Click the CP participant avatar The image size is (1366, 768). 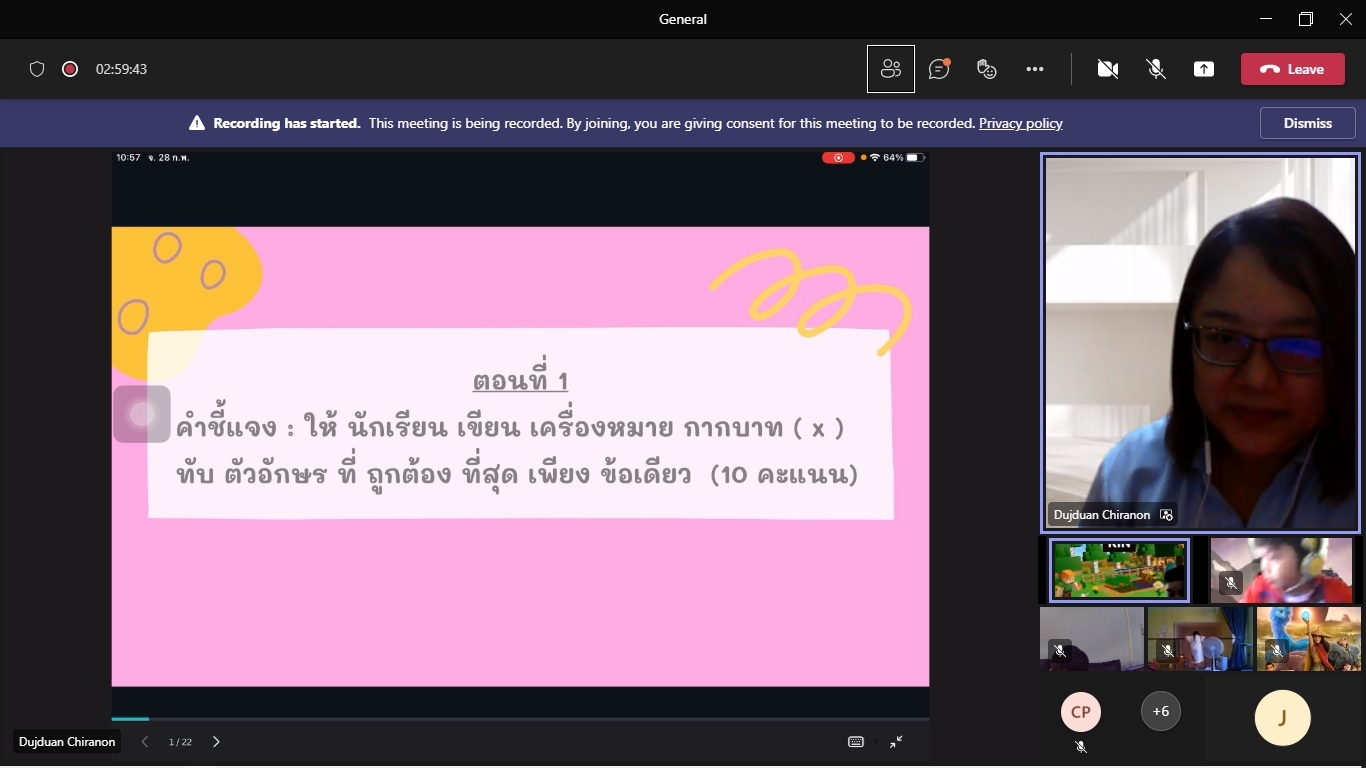1080,712
